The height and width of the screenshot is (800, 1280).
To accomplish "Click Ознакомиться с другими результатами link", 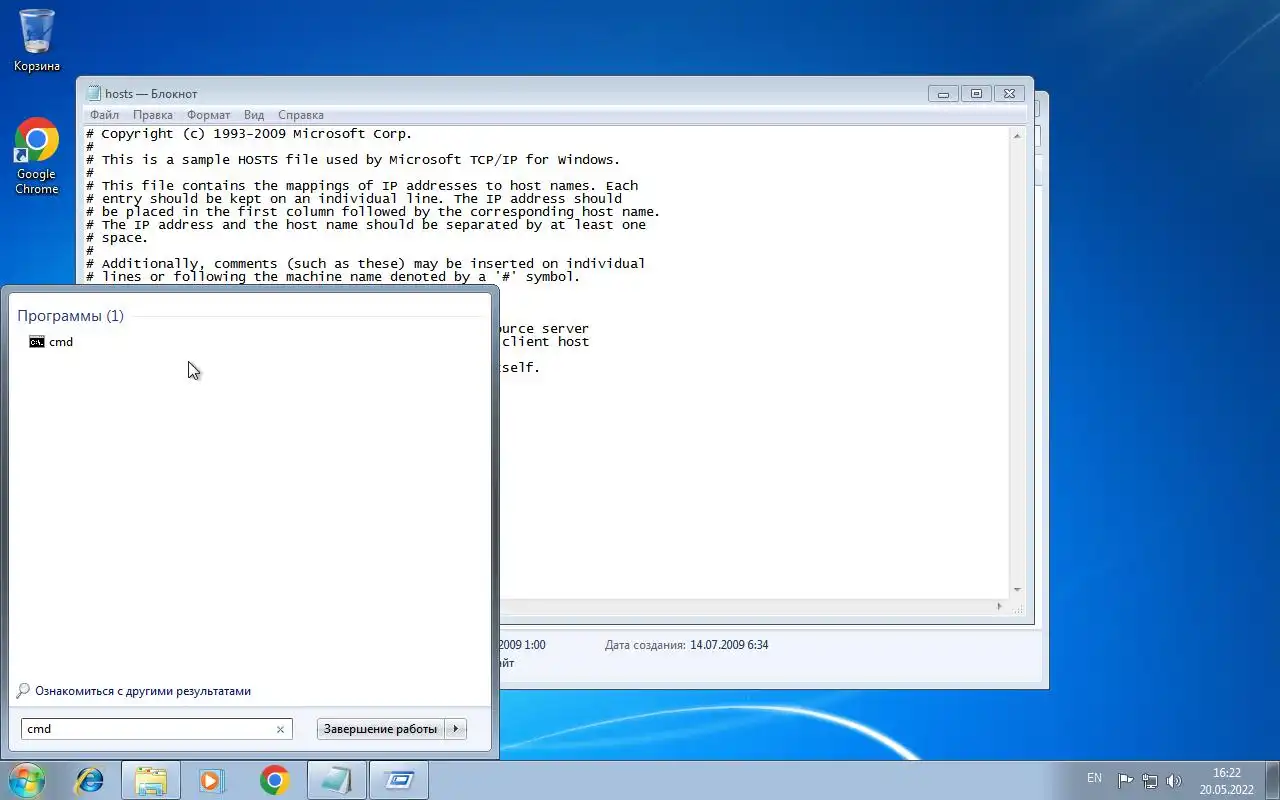I will (143, 691).
